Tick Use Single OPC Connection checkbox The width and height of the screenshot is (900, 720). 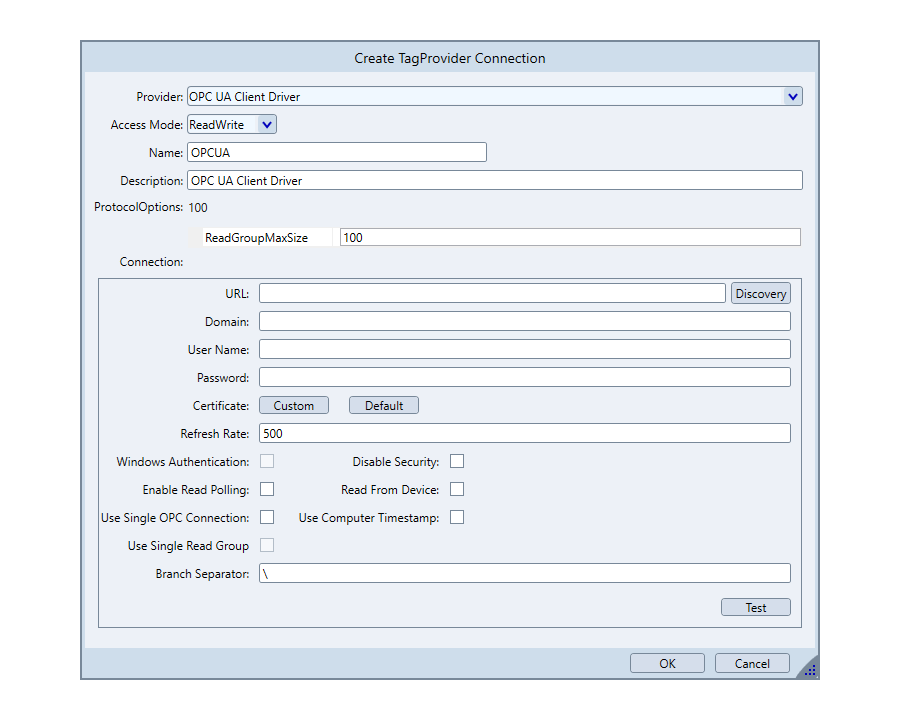pos(267,518)
